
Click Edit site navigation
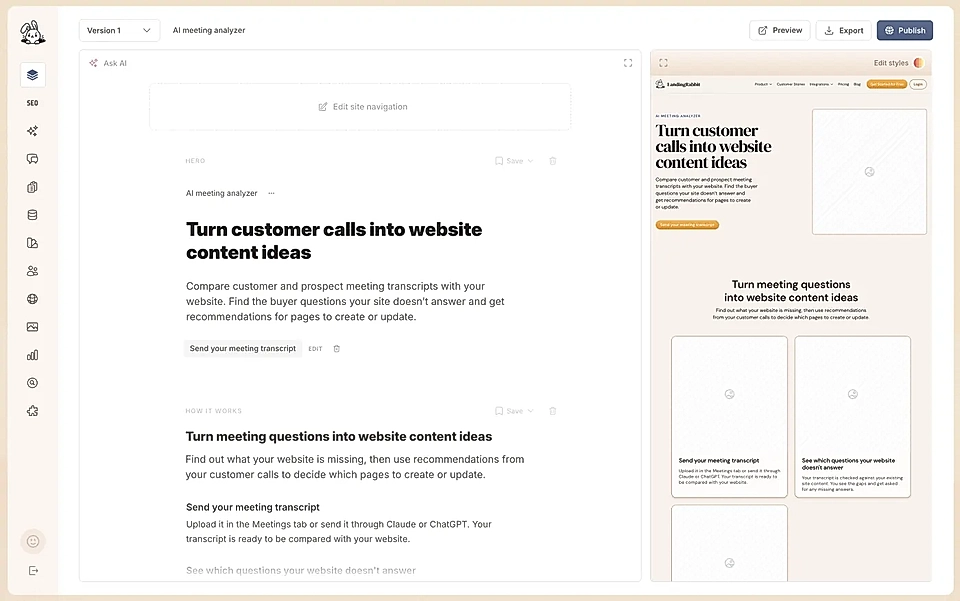point(362,106)
